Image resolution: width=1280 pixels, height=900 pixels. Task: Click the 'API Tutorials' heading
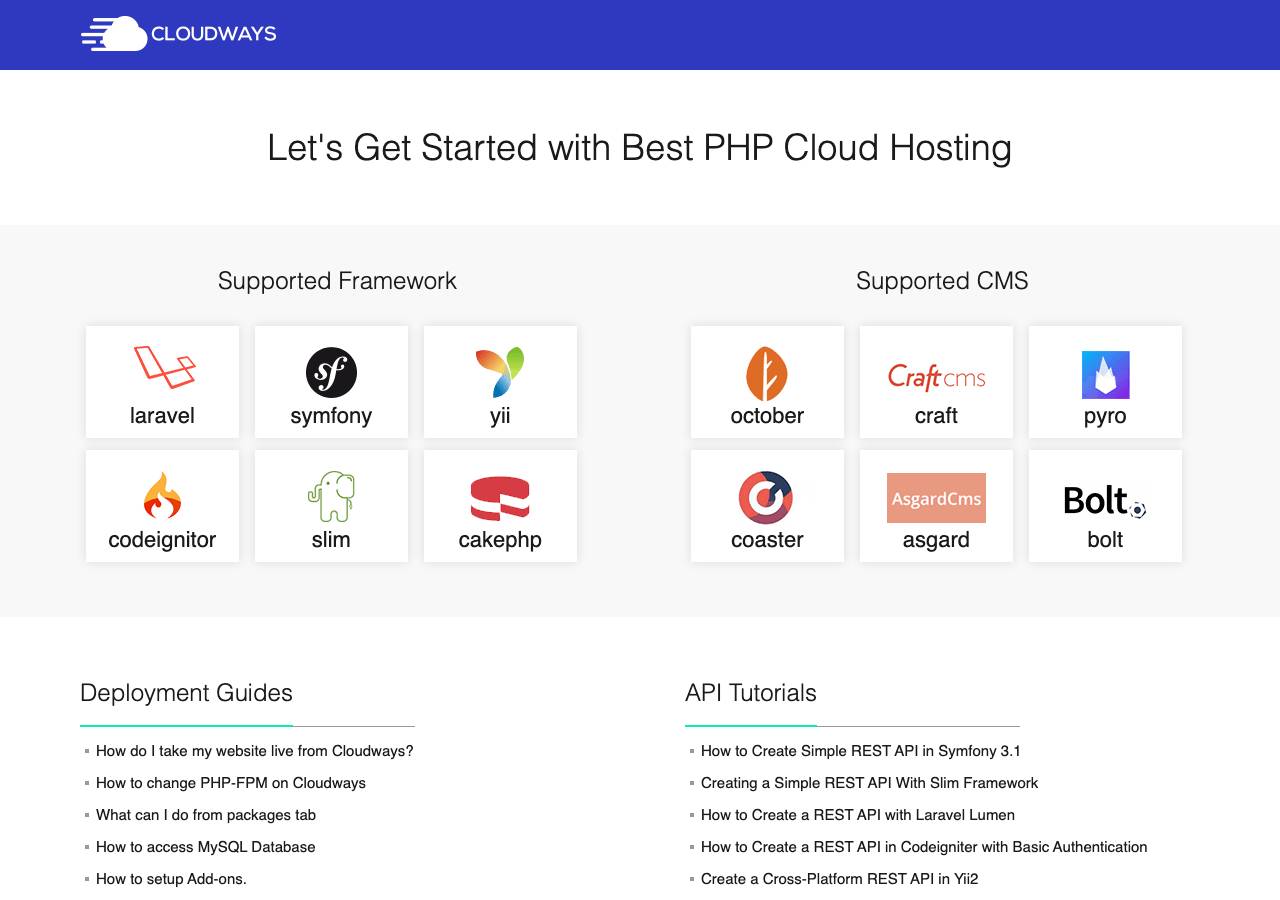point(751,693)
